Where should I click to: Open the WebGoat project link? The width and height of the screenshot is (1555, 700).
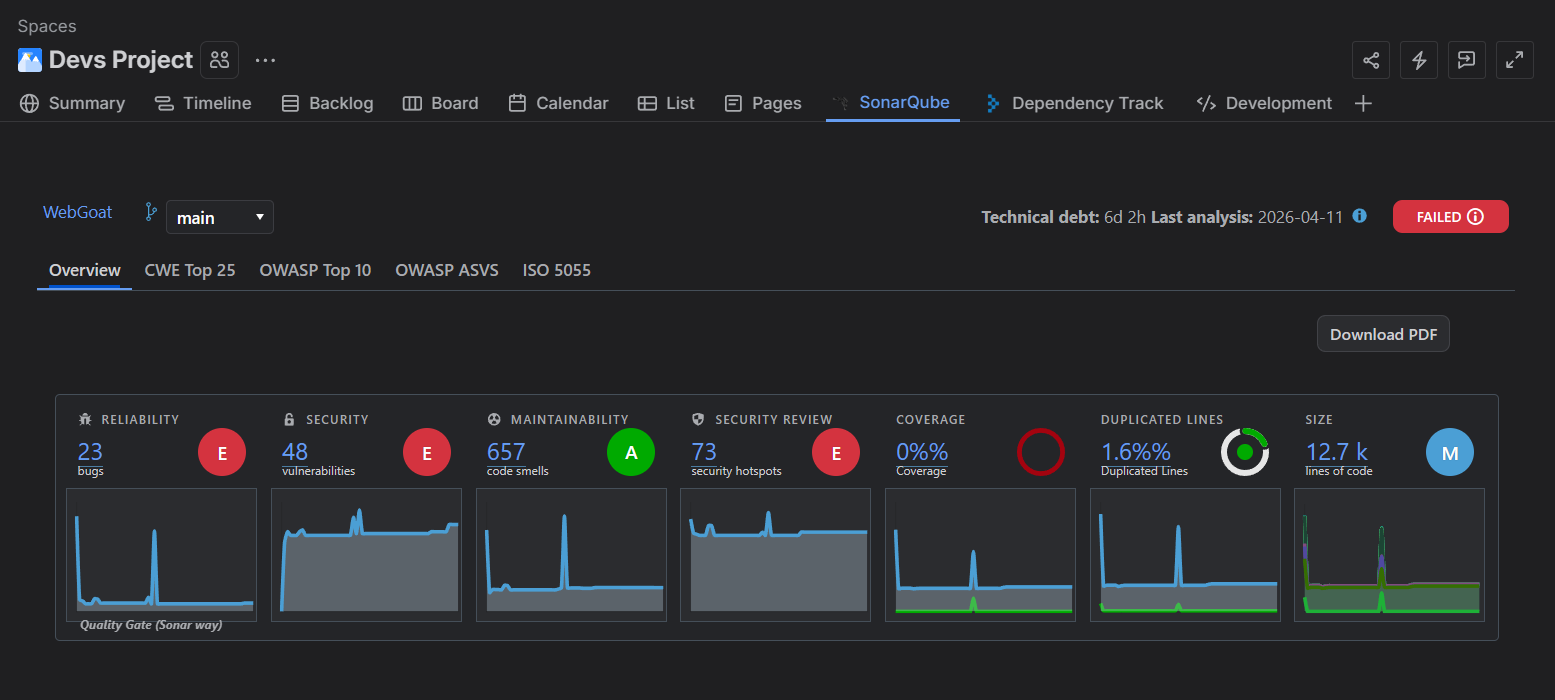pyautogui.click(x=78, y=212)
